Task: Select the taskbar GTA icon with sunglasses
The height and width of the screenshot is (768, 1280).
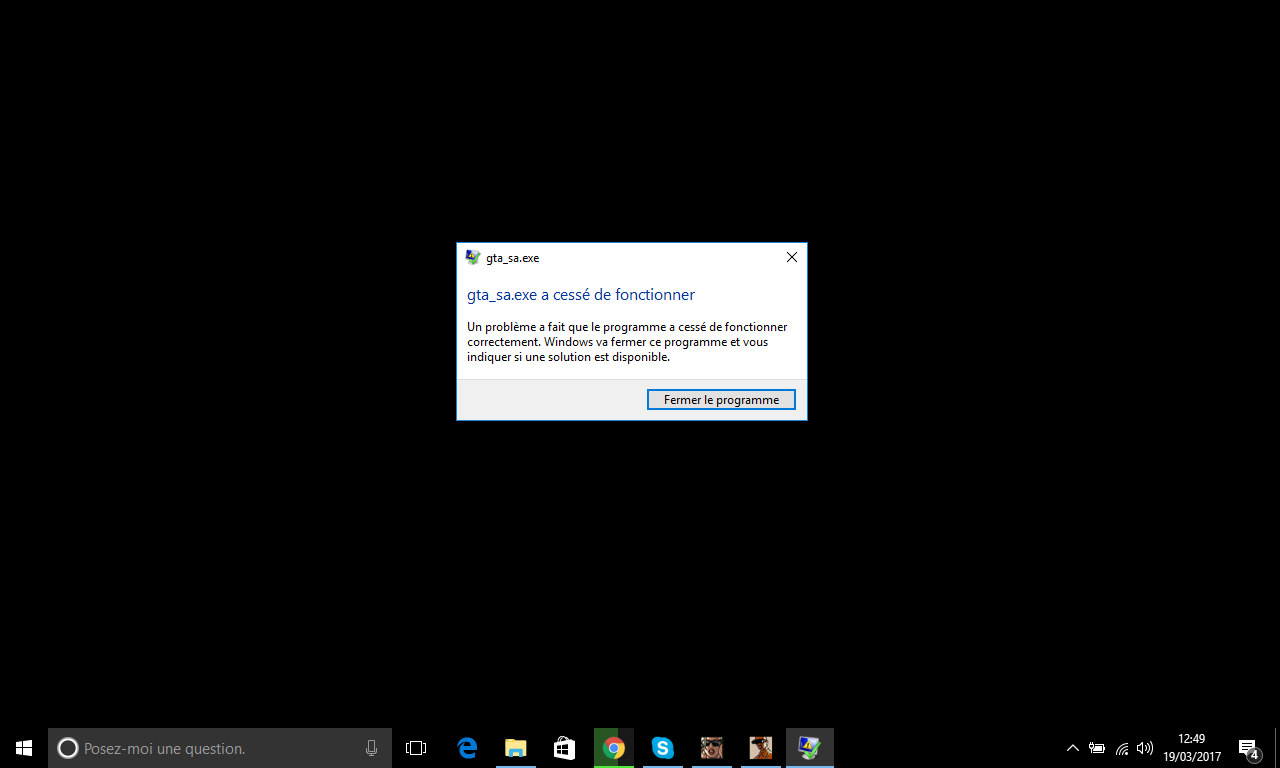Action: tap(711, 748)
